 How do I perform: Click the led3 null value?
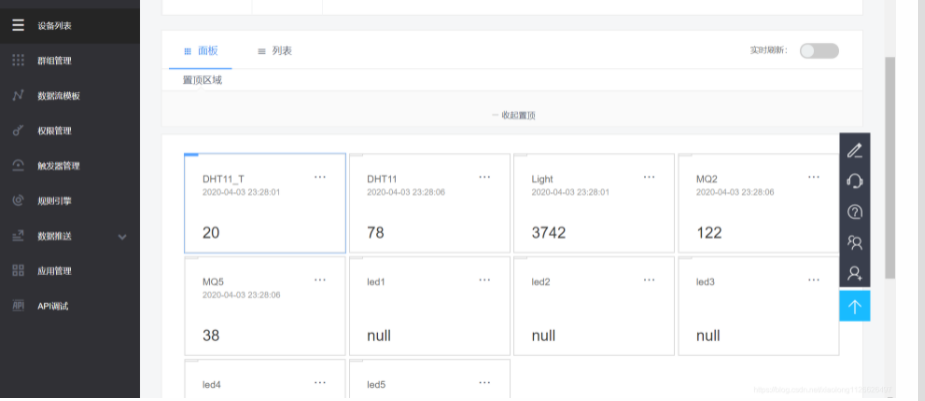click(x=708, y=336)
